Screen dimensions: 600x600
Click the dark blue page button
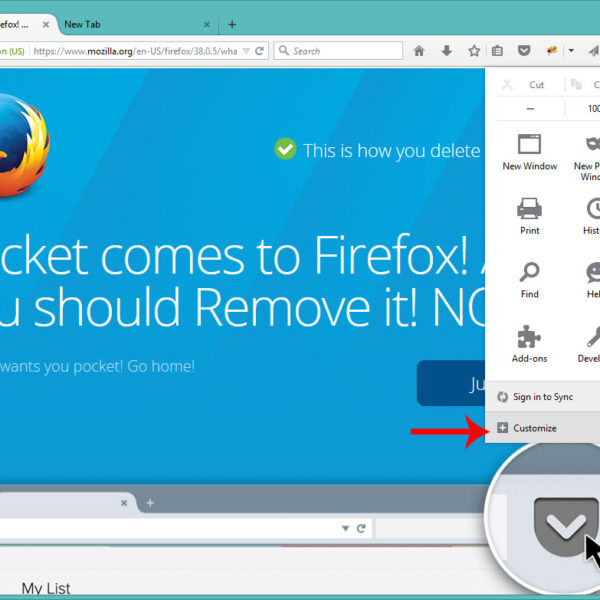tap(451, 383)
